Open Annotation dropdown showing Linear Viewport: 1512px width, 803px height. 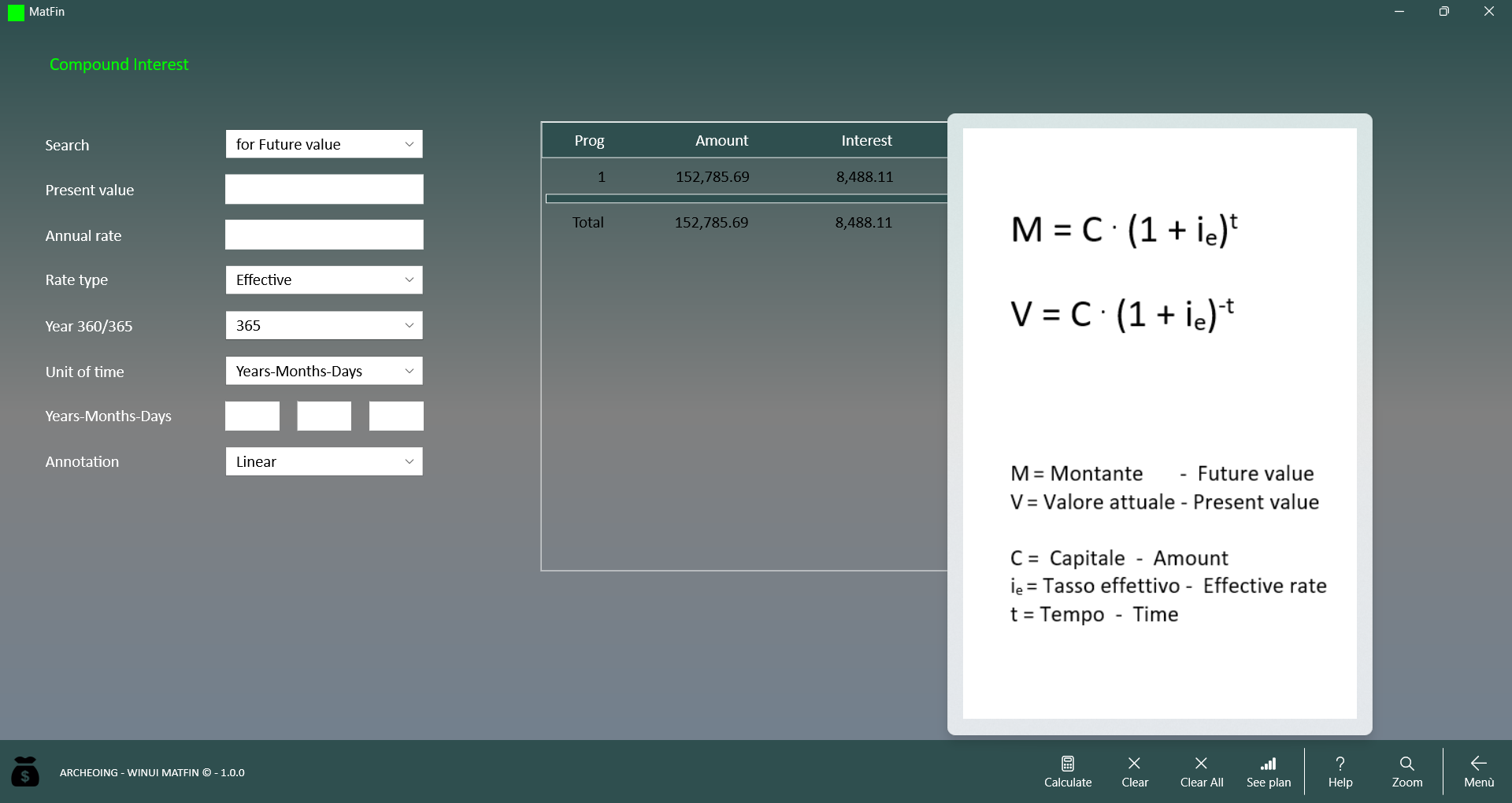(x=324, y=461)
